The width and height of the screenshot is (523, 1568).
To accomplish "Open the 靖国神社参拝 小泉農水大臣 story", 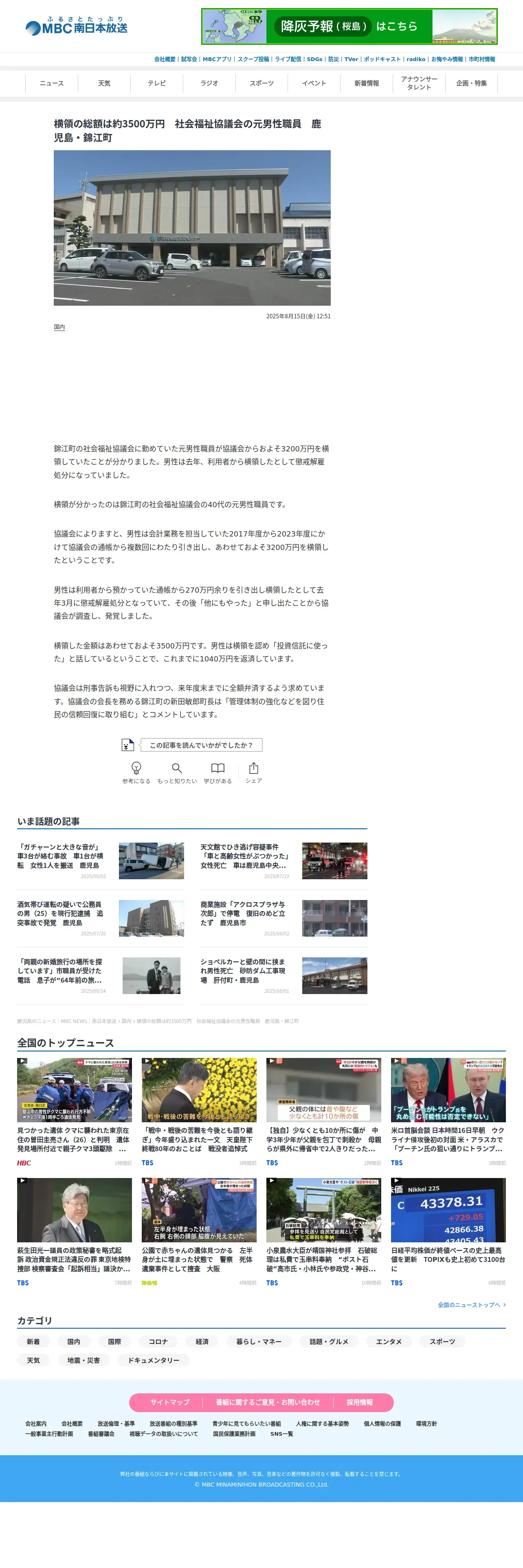I will (324, 1232).
